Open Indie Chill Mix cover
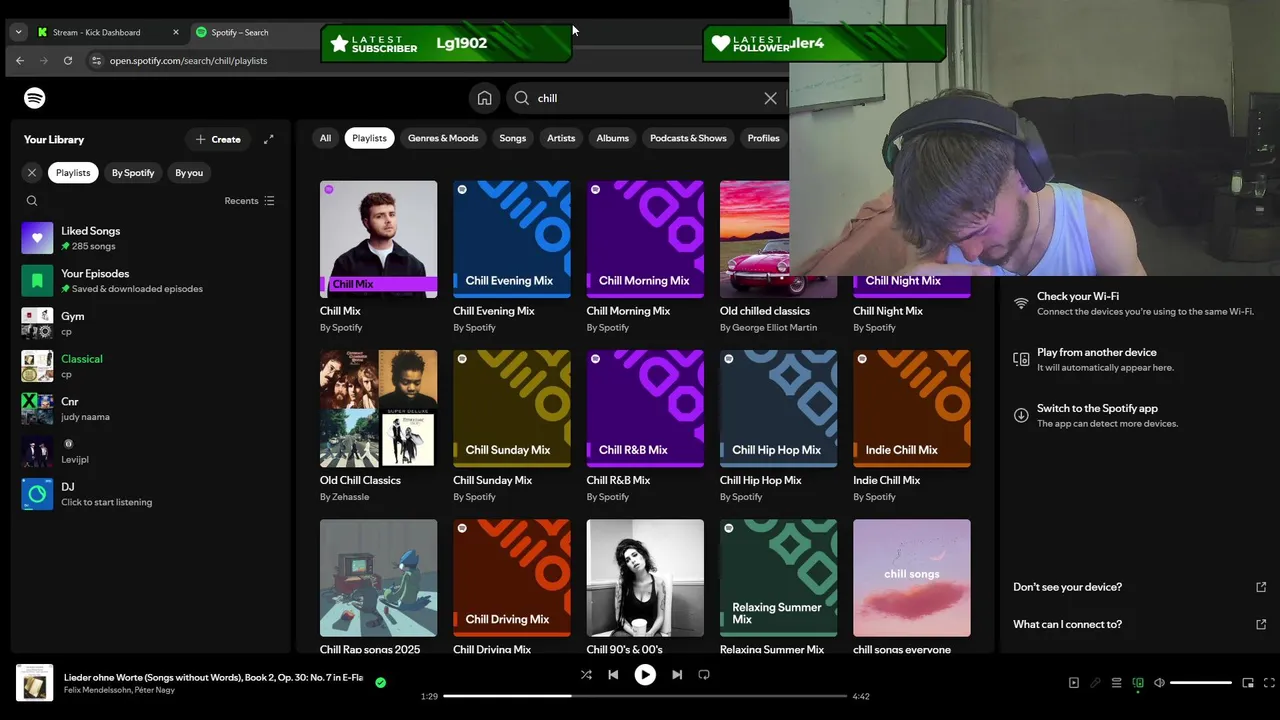Viewport: 1280px width, 720px height. click(912, 408)
